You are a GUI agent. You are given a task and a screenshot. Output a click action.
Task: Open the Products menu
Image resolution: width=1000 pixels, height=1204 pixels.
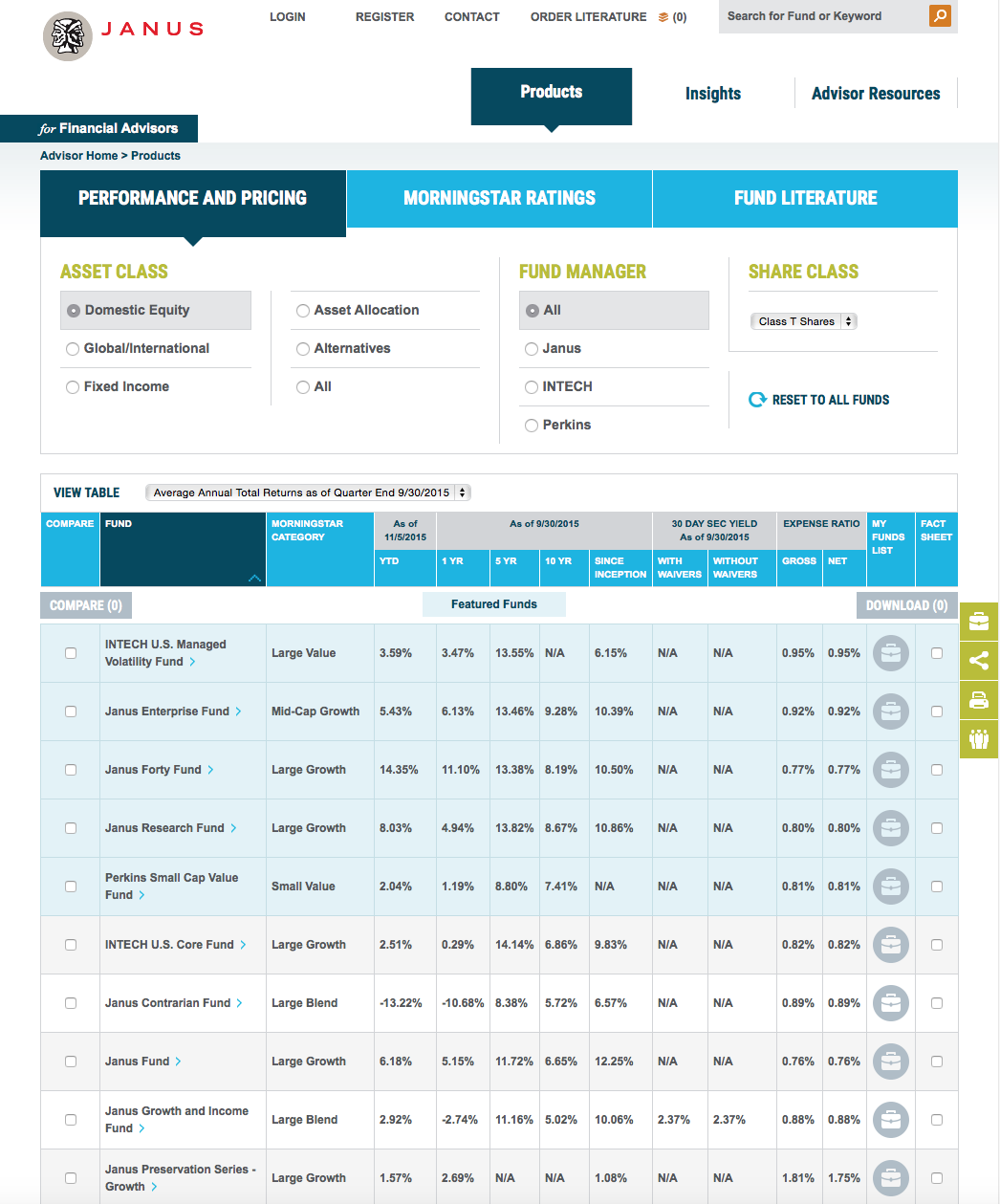tap(552, 96)
